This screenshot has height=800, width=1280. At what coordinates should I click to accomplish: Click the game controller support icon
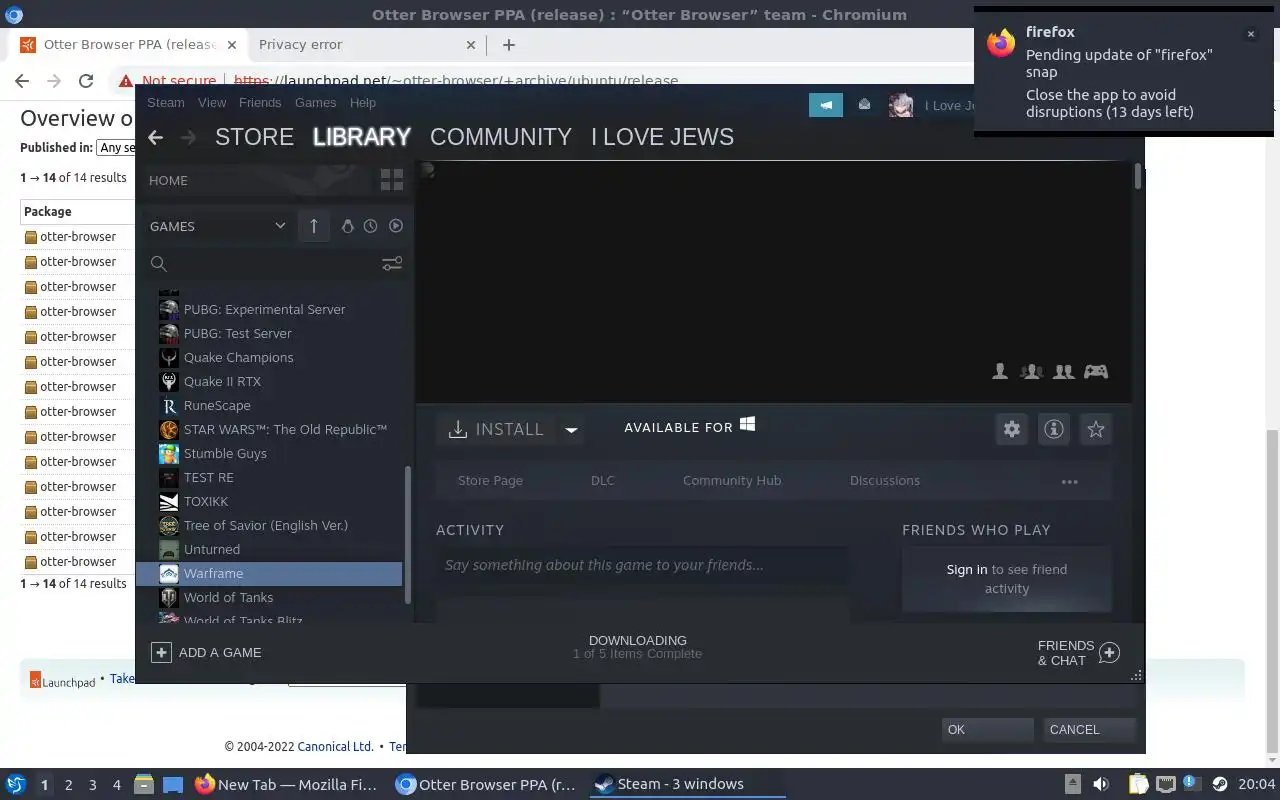pyautogui.click(x=1096, y=371)
